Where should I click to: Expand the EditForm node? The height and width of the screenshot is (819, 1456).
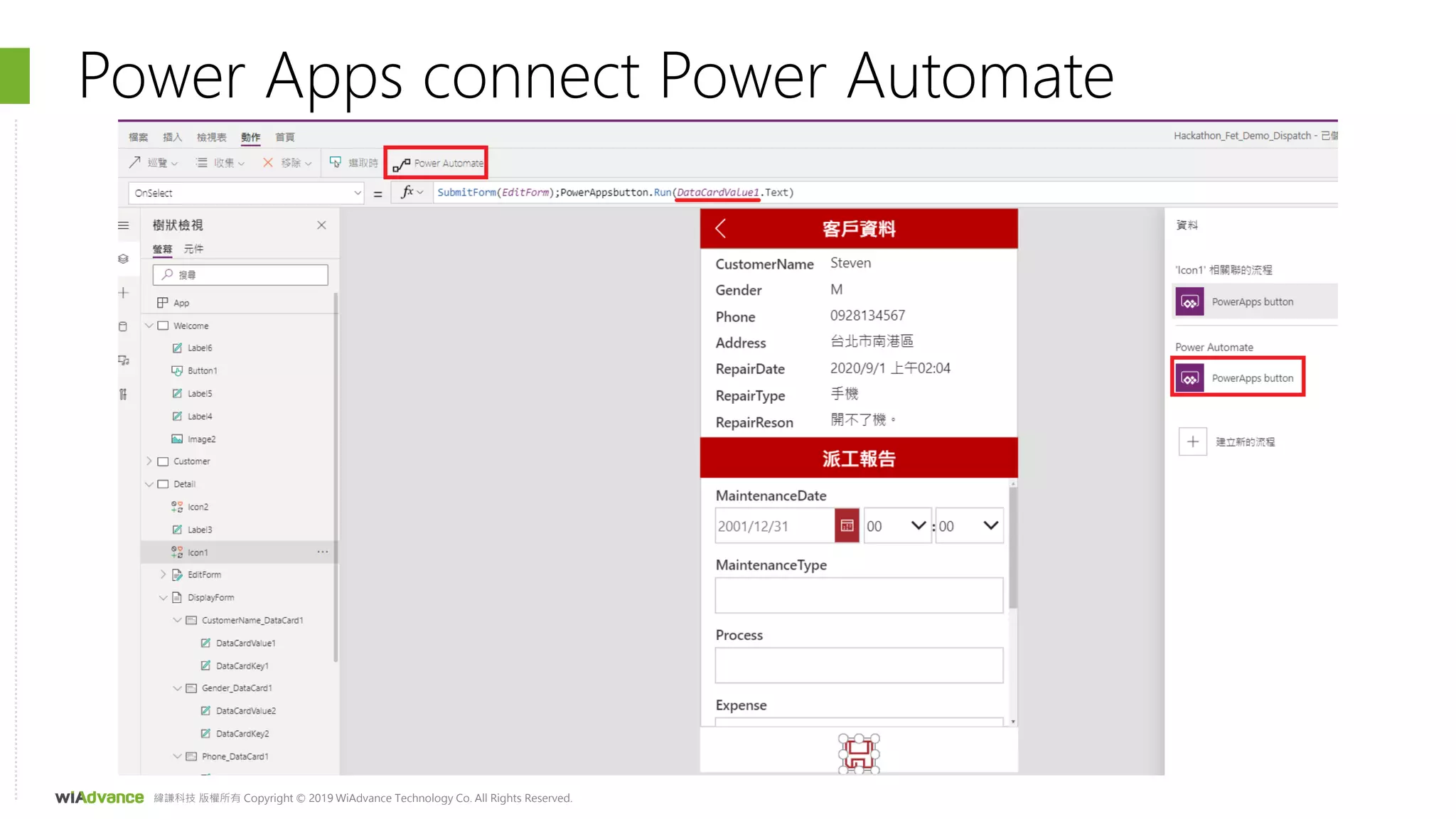click(x=164, y=574)
